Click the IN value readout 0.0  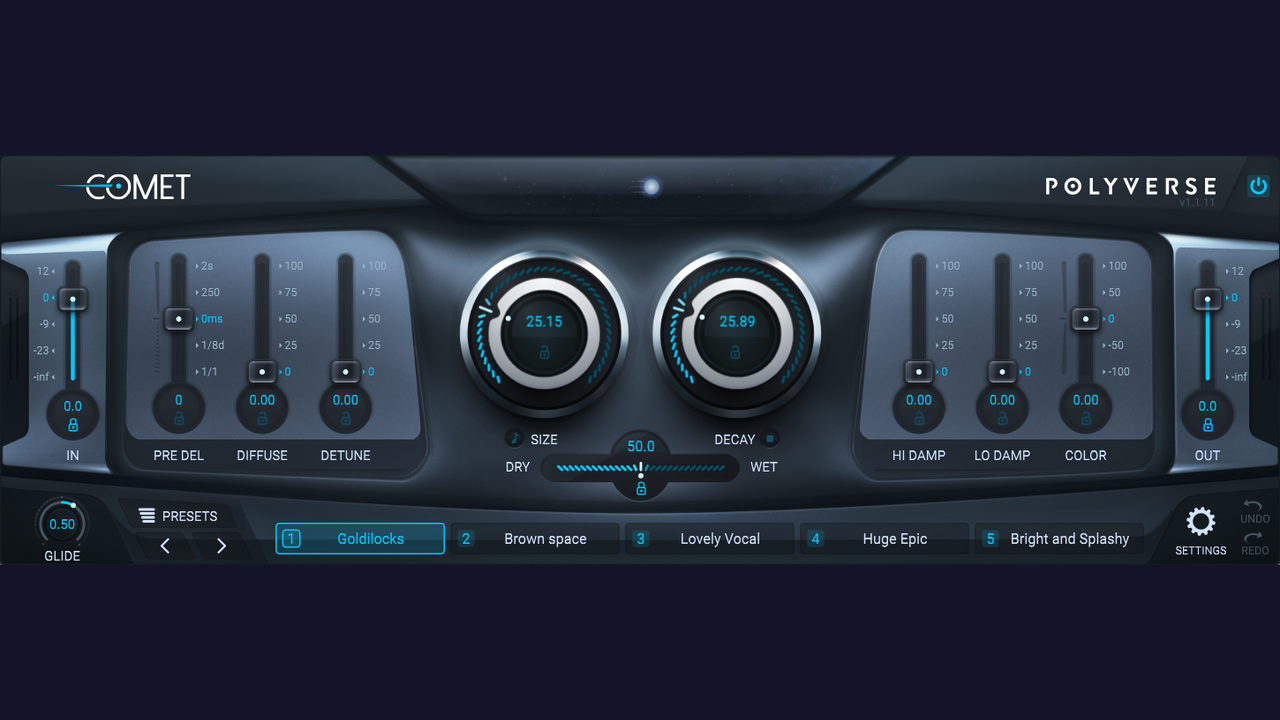[73, 406]
